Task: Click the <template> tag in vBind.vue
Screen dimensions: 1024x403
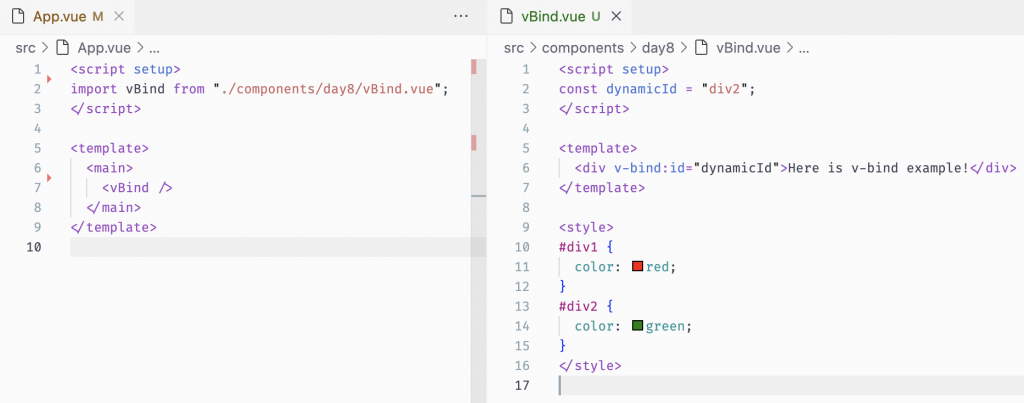Action: [x=598, y=148]
